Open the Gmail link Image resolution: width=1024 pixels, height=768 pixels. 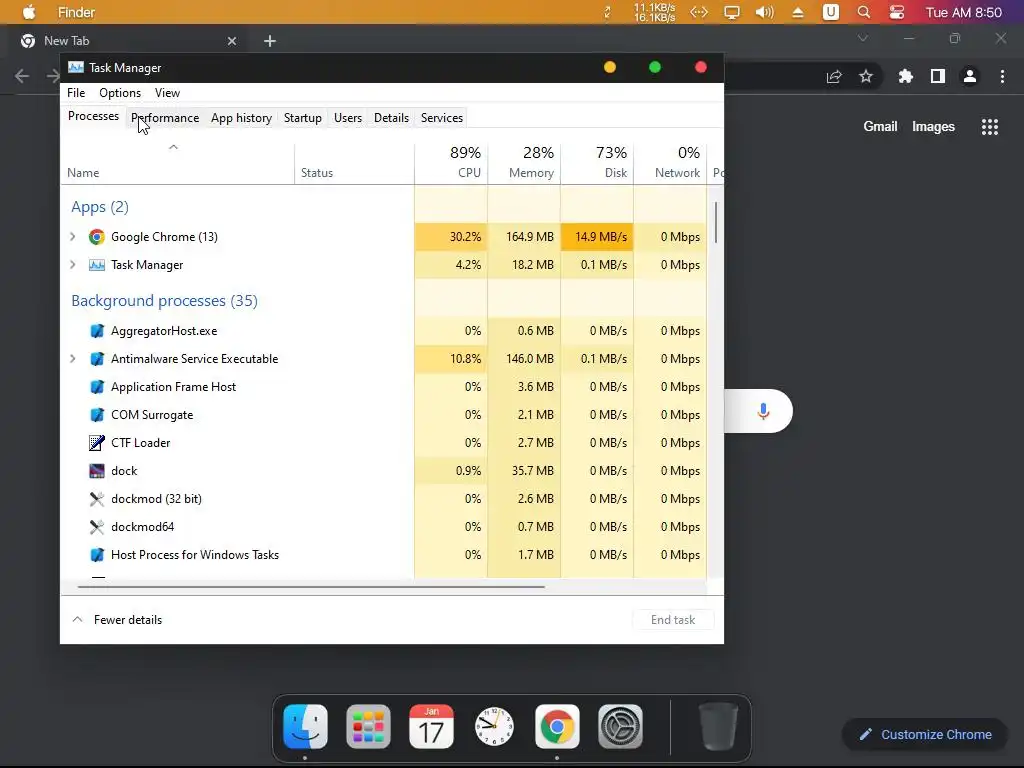tap(880, 127)
